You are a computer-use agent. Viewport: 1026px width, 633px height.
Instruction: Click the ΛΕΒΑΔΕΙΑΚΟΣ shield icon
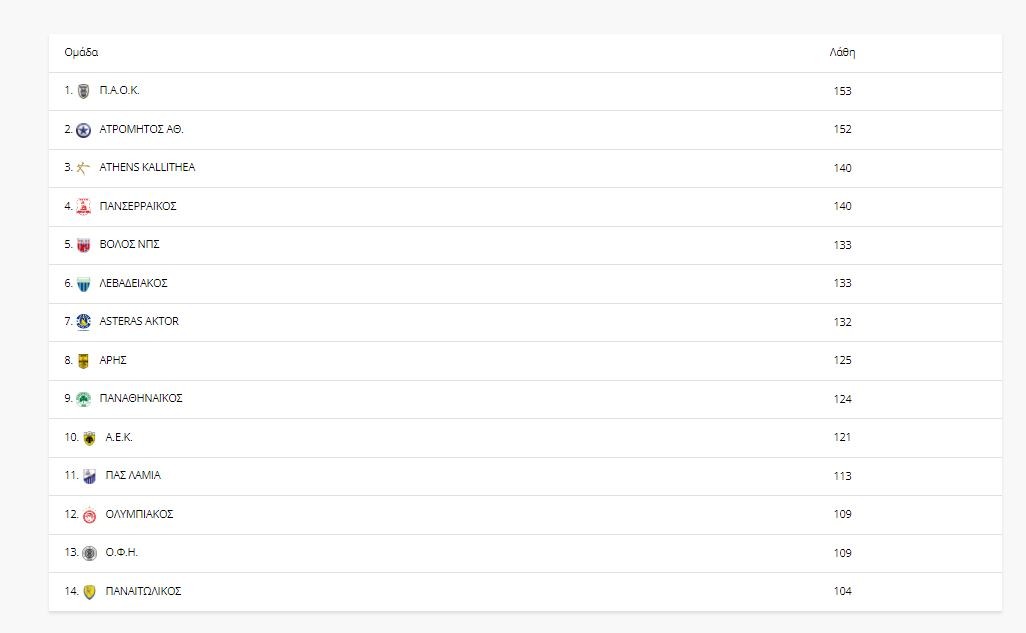[83, 284]
